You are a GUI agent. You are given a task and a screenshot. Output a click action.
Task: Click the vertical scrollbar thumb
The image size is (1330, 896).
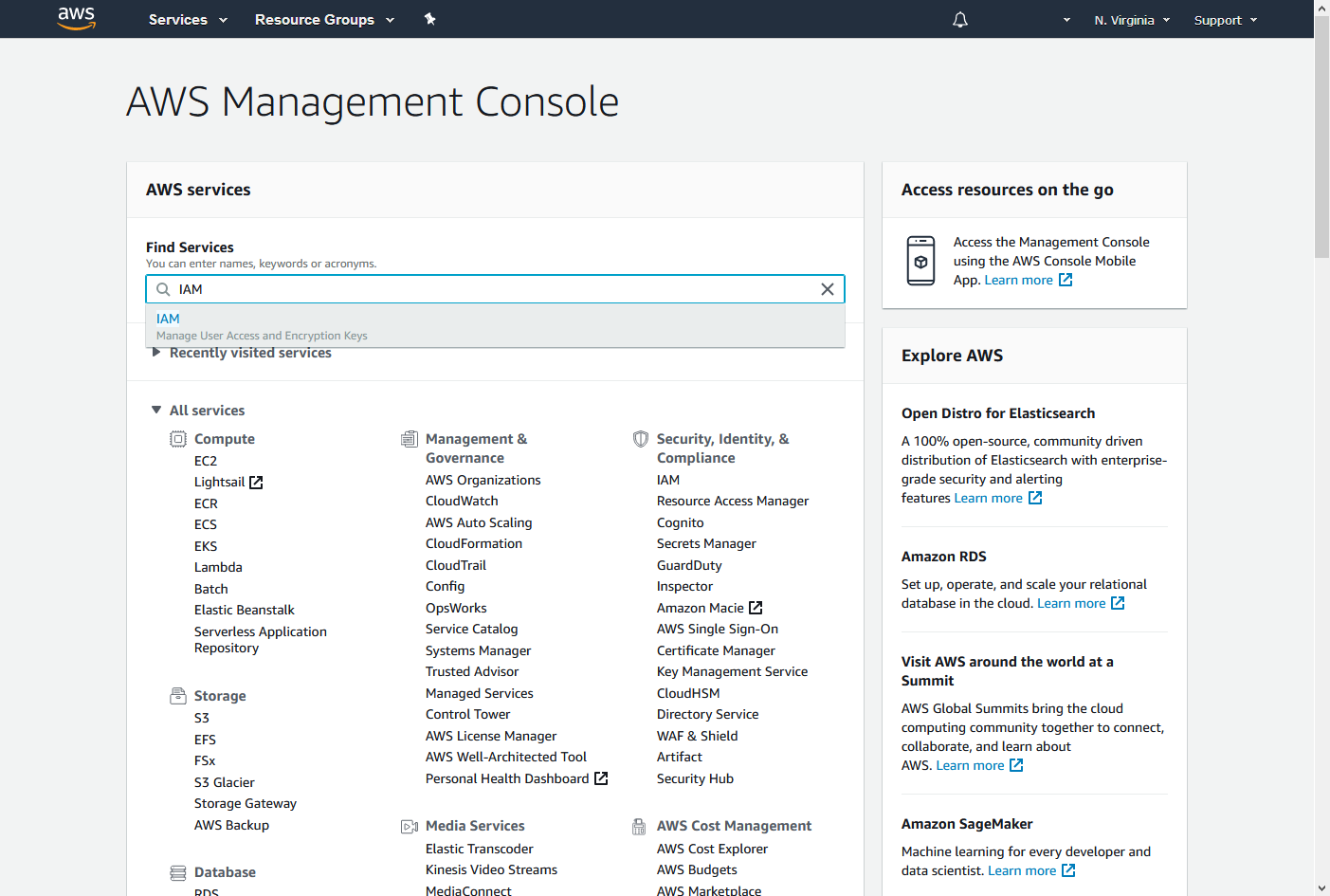(1321, 136)
